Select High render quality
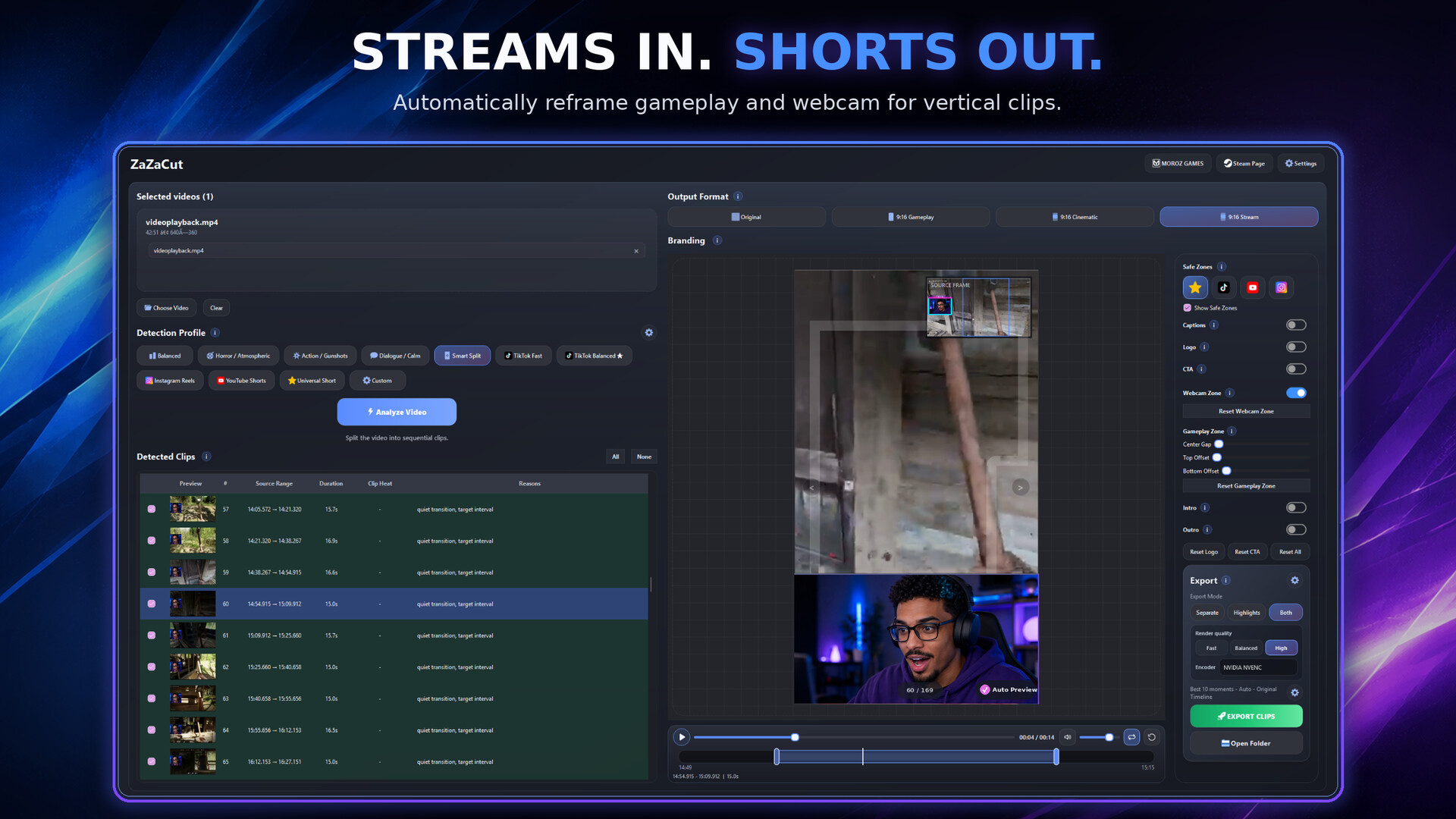1456x819 pixels. pyautogui.click(x=1281, y=648)
